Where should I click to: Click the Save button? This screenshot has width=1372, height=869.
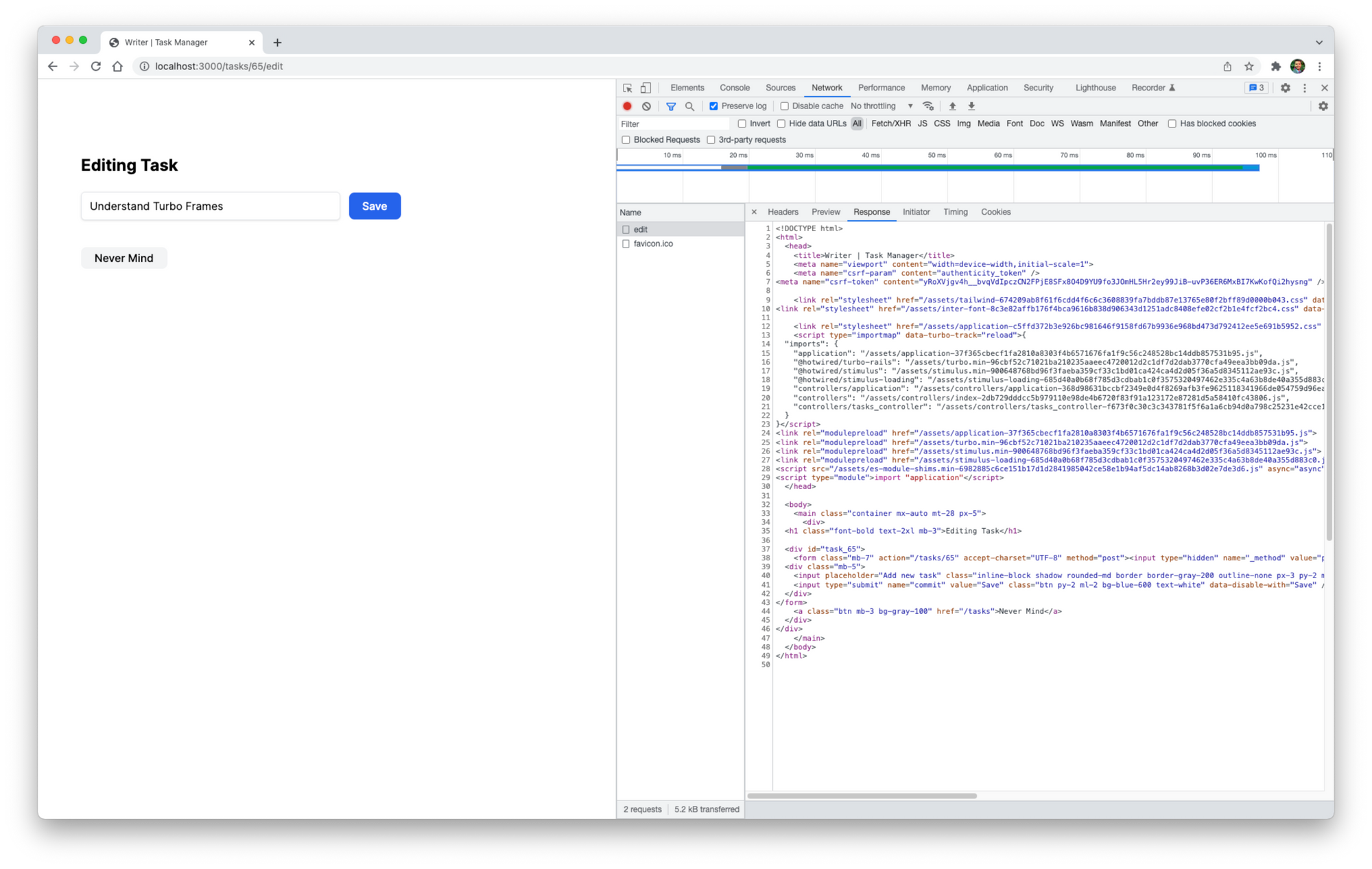tap(374, 206)
